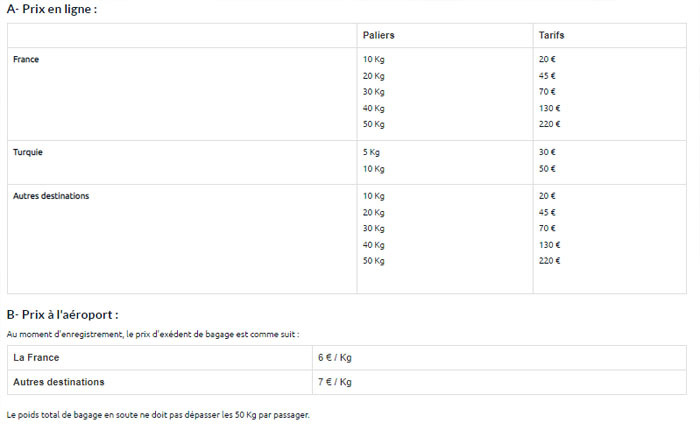Click the "Tarifs" column header
The height and width of the screenshot is (431, 700).
[552, 35]
